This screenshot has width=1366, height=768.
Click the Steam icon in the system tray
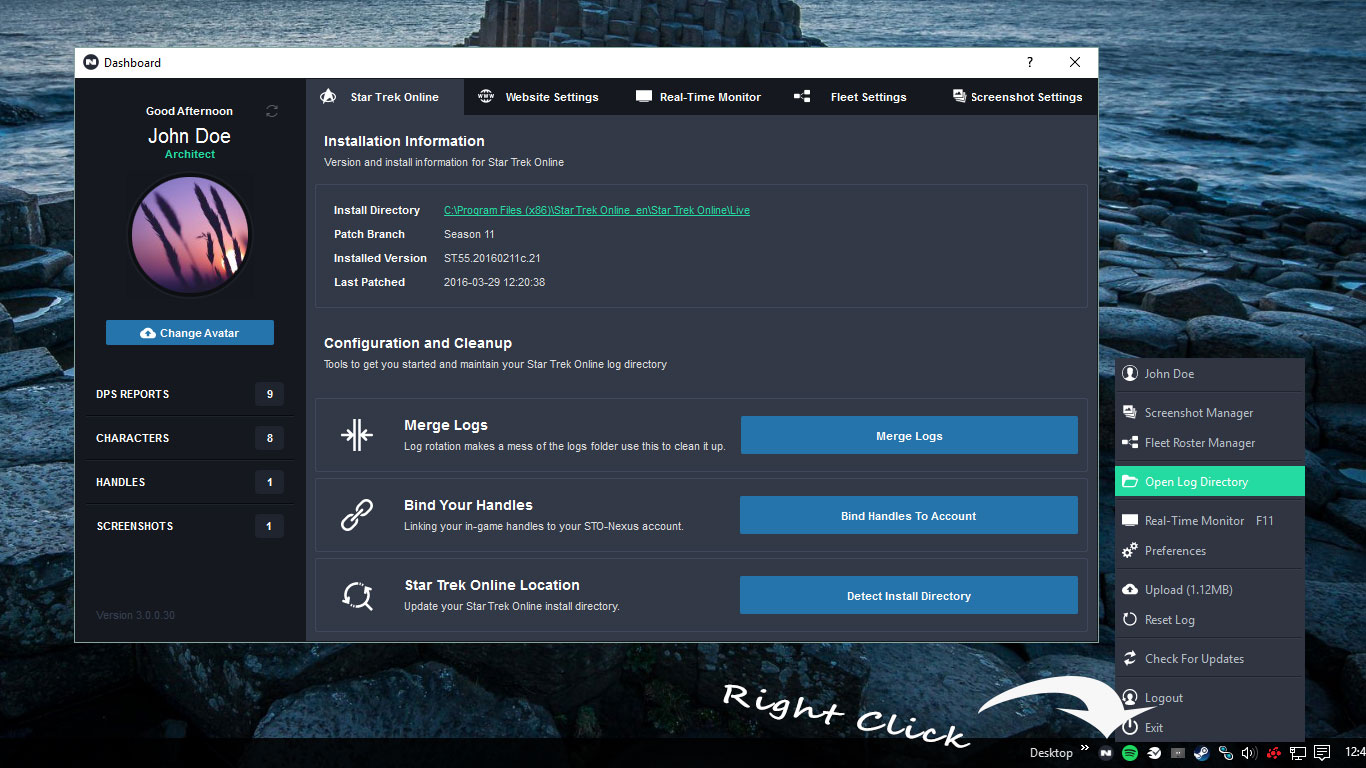point(1202,753)
